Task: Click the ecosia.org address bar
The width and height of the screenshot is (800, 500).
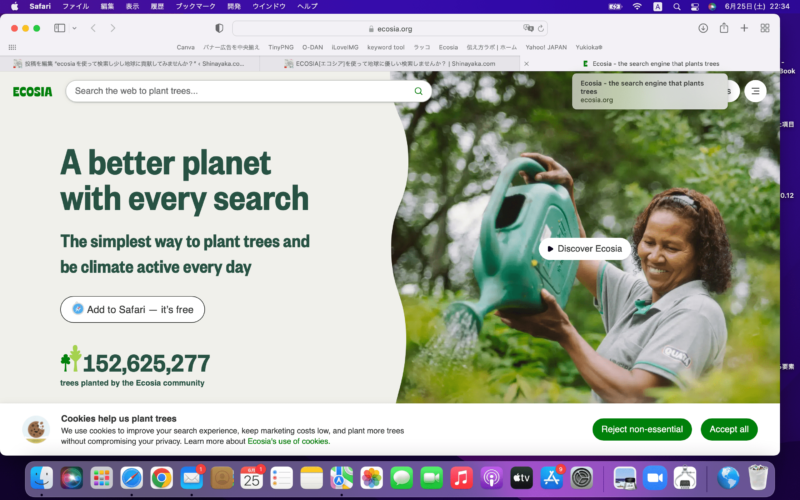Action: (390, 29)
